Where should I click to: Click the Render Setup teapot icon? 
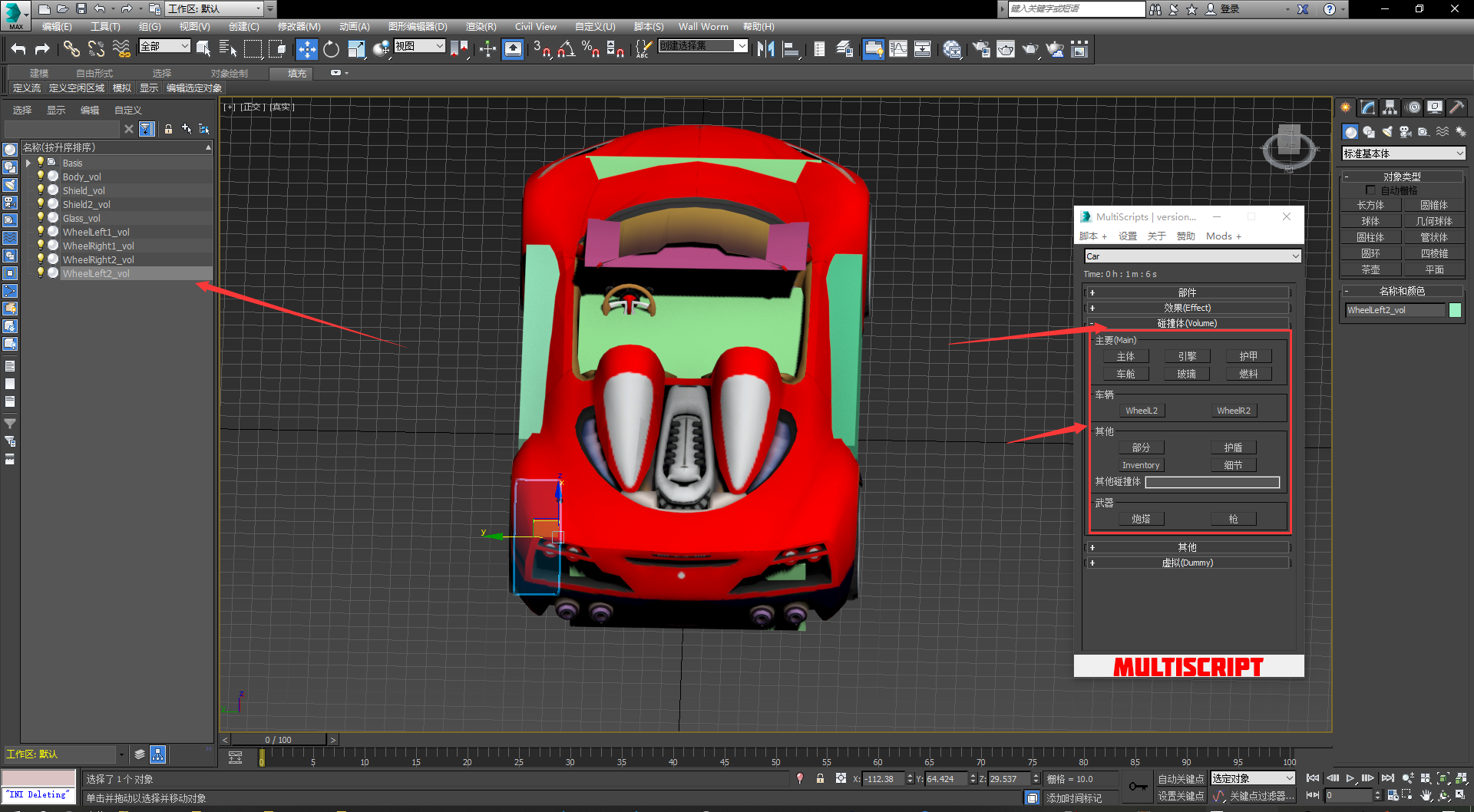(980, 49)
